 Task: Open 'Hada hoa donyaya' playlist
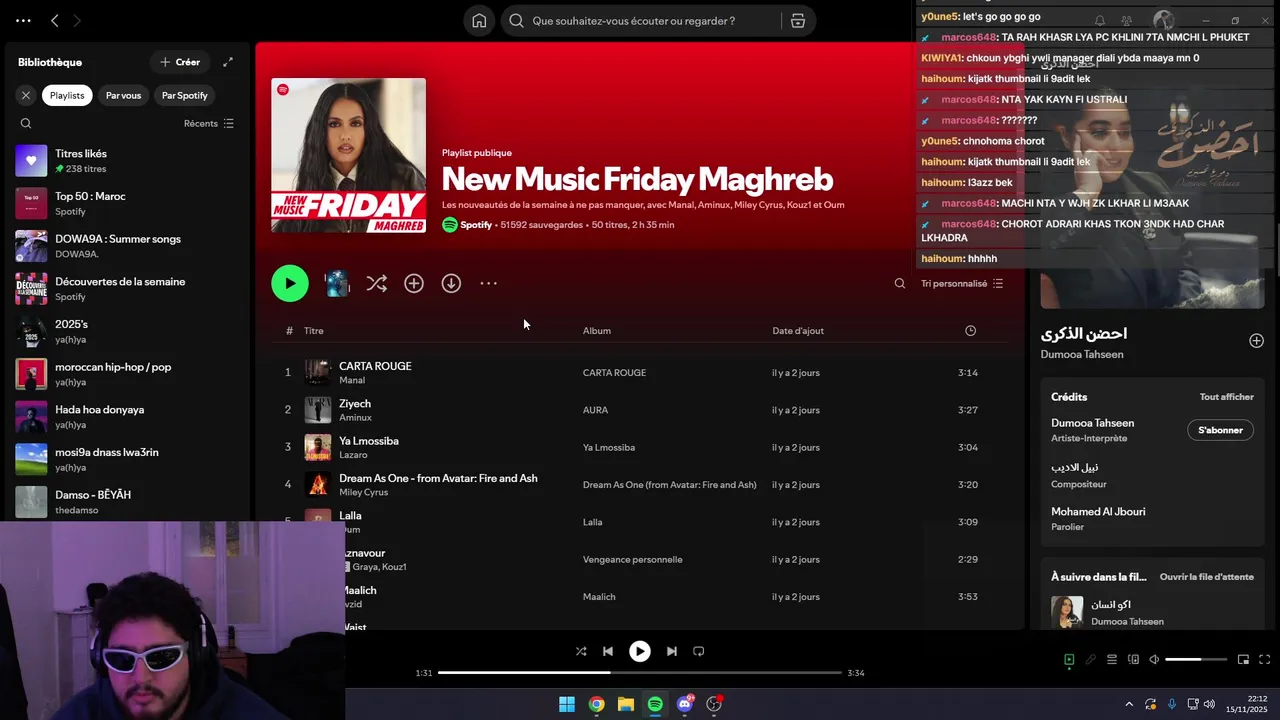click(125, 417)
